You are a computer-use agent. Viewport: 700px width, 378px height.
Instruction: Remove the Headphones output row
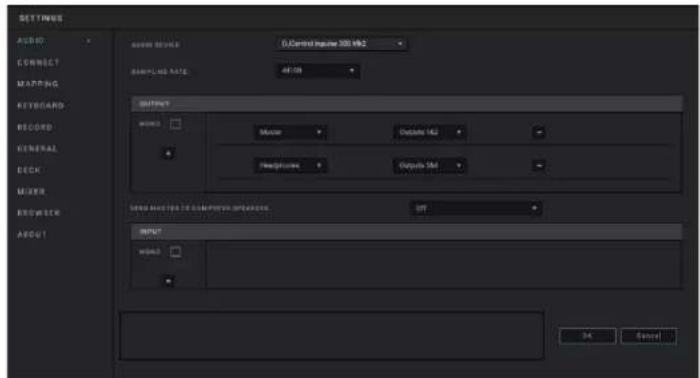click(x=539, y=166)
